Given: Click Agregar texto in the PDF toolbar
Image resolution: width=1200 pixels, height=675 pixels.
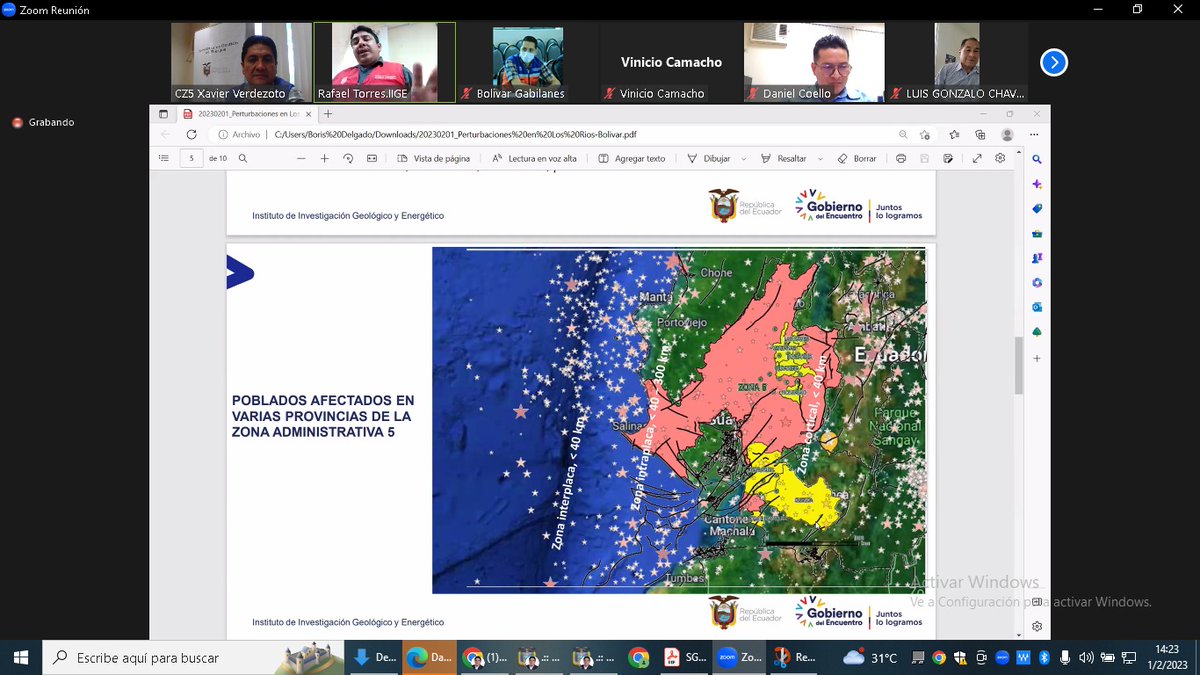Looking at the screenshot, I should click(631, 158).
